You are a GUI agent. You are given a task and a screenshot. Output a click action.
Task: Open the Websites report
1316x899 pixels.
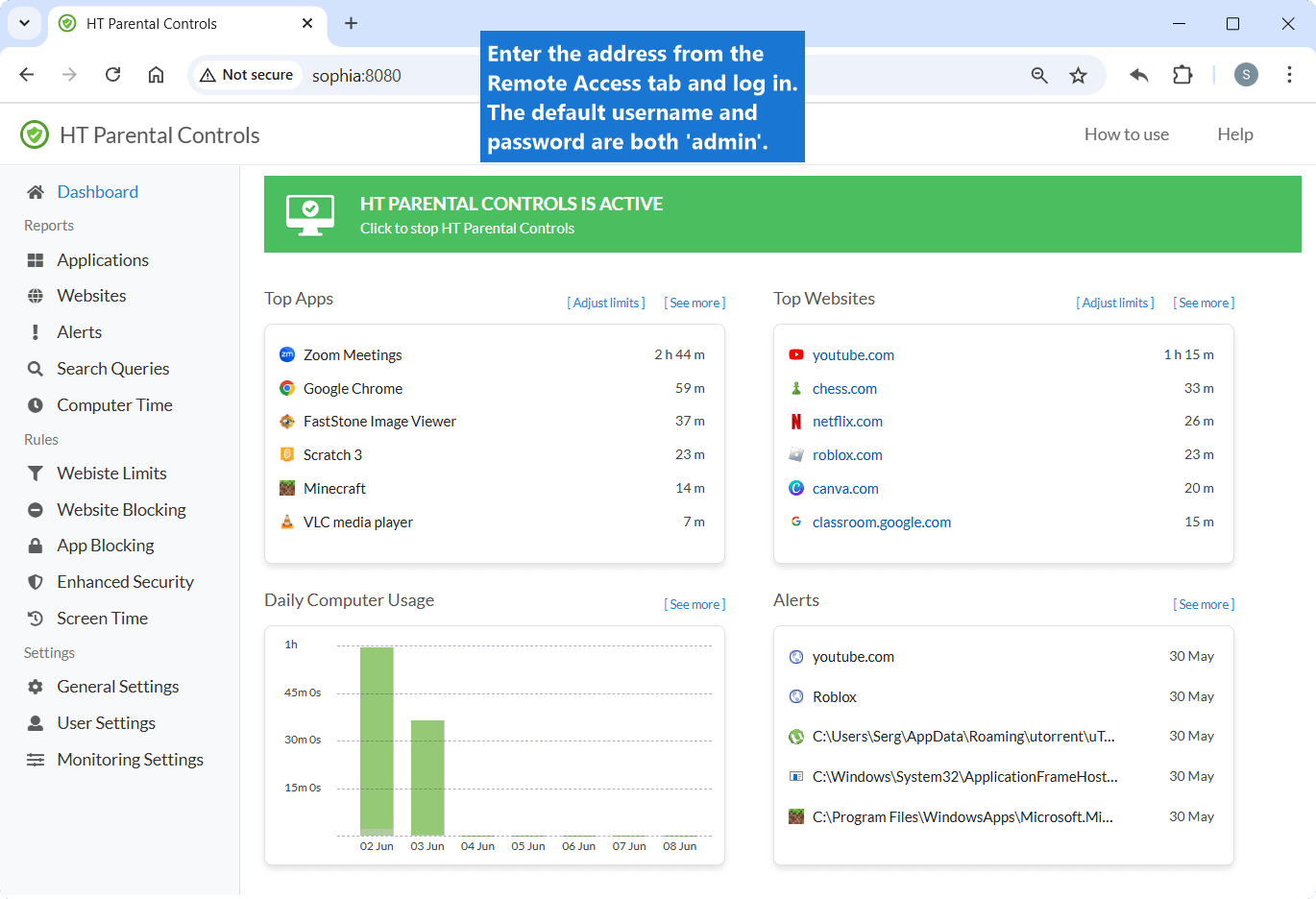(91, 296)
